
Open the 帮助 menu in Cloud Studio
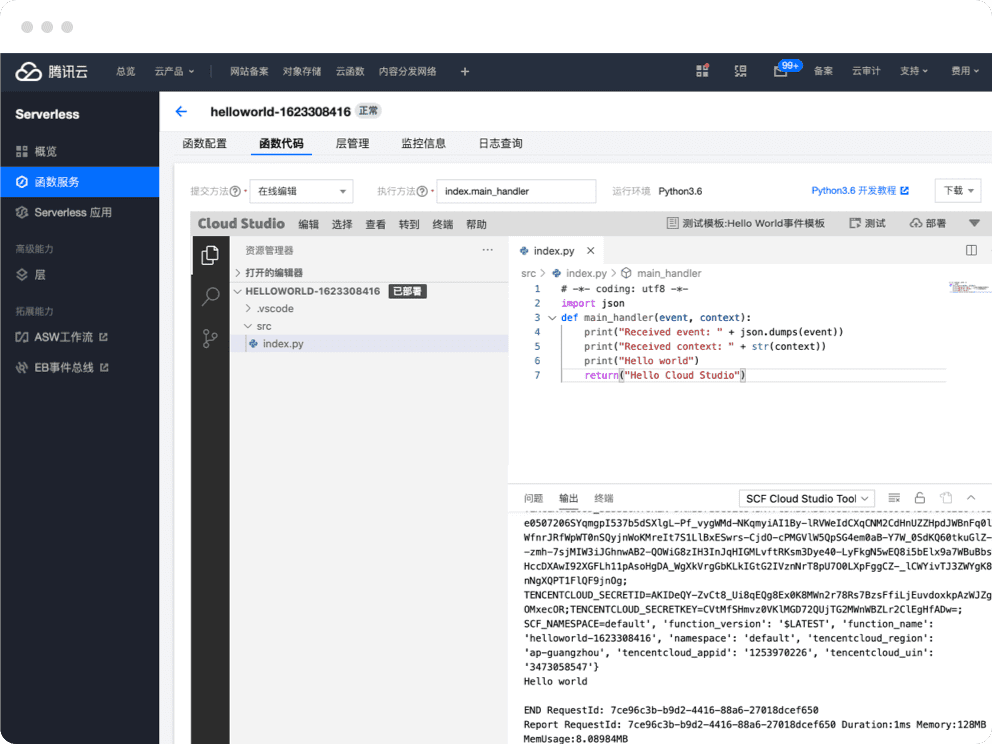476,224
